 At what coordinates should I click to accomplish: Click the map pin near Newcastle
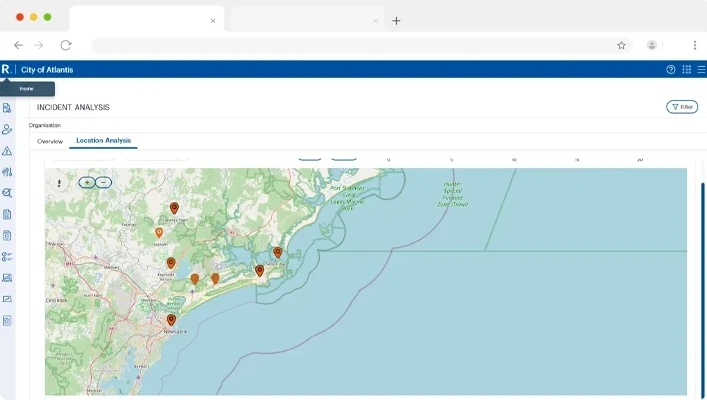click(171, 320)
